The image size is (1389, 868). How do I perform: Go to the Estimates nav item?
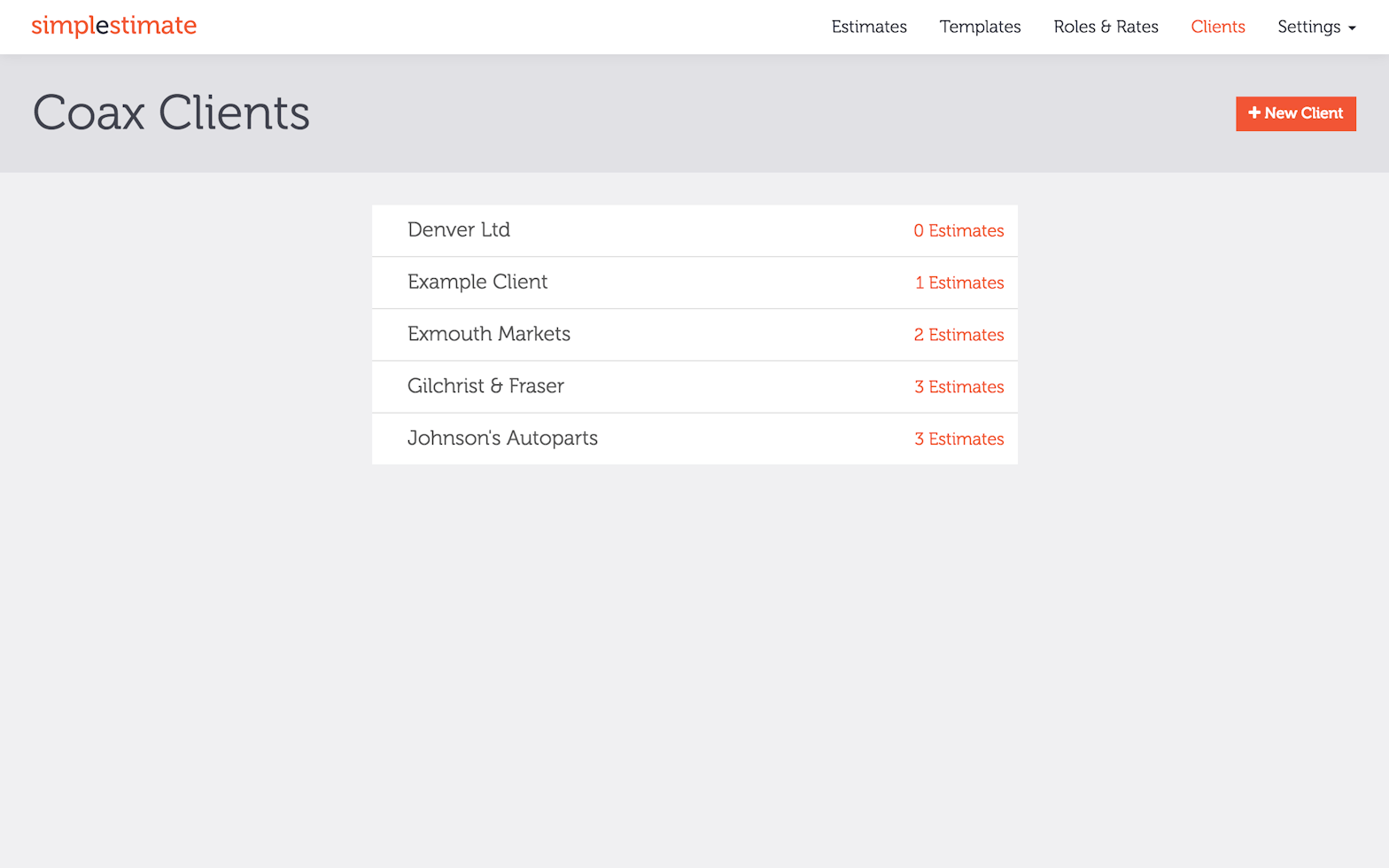click(868, 27)
